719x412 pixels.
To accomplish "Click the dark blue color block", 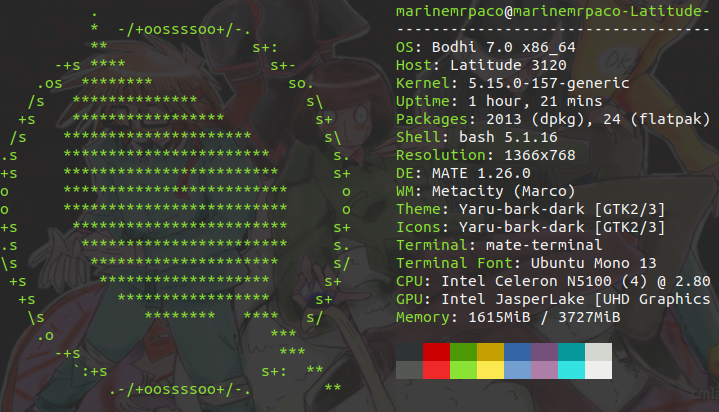I will (517, 352).
